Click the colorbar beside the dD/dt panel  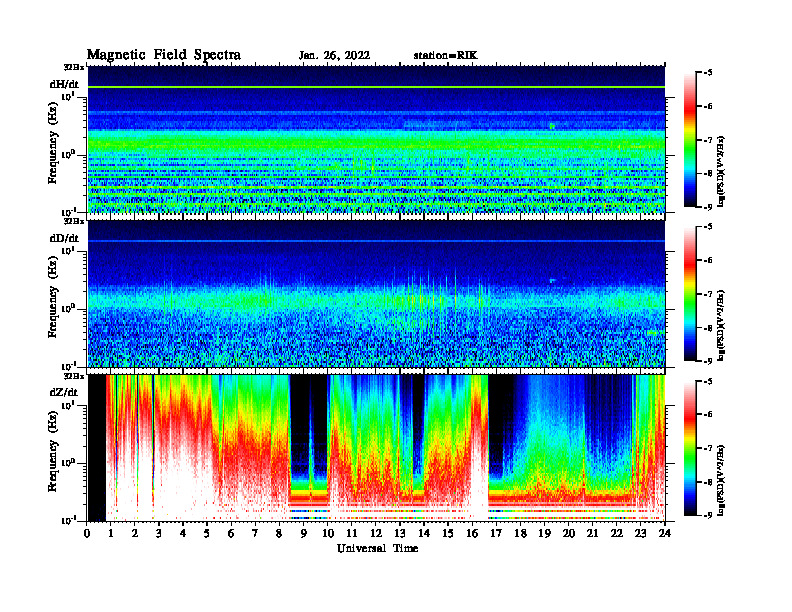690,294
